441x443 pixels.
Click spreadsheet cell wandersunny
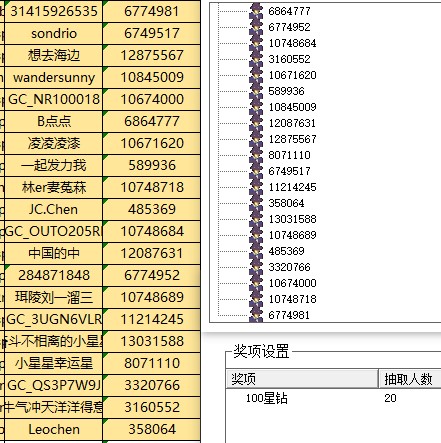pyautogui.click(x=54, y=77)
